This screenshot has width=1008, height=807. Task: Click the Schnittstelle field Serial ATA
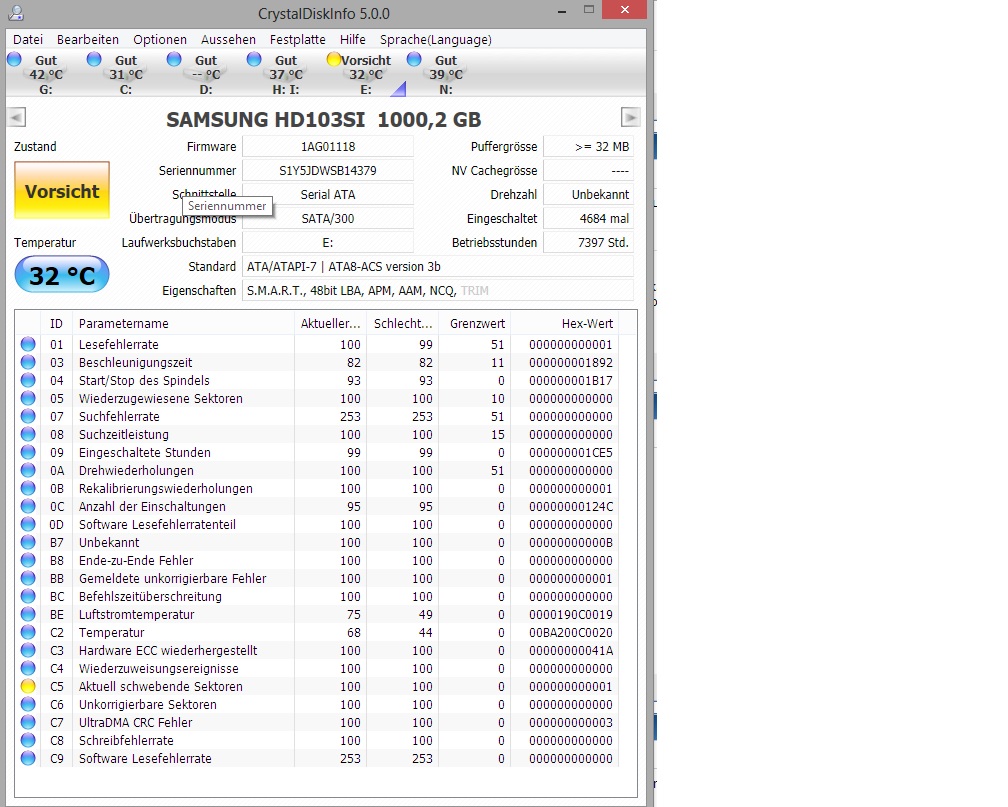[x=328, y=194]
